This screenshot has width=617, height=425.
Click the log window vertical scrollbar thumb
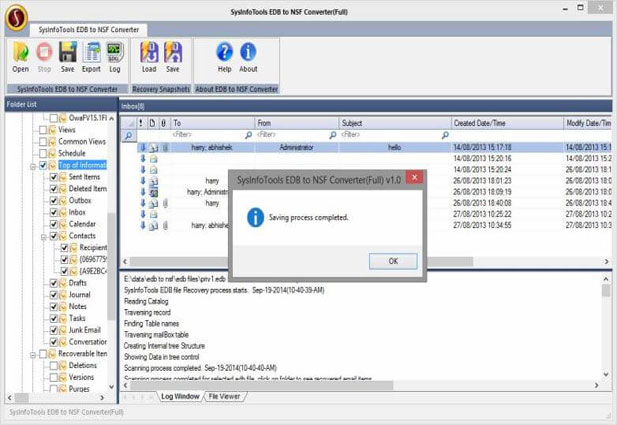(x=606, y=290)
